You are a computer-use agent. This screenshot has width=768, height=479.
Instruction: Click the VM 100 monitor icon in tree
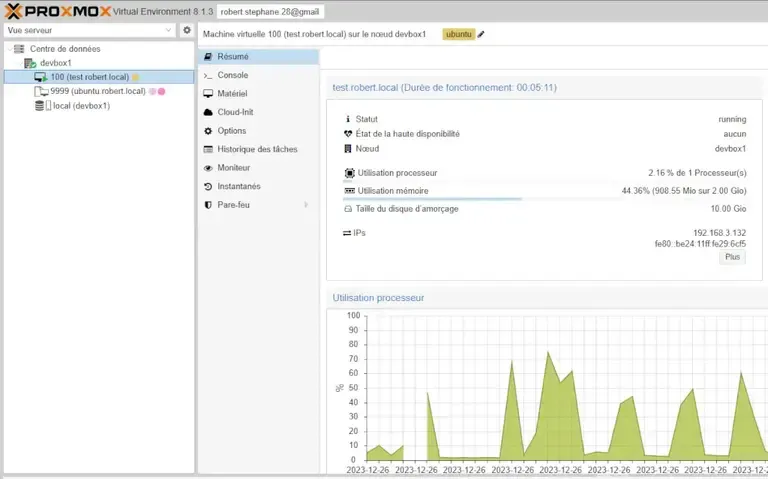click(41, 77)
